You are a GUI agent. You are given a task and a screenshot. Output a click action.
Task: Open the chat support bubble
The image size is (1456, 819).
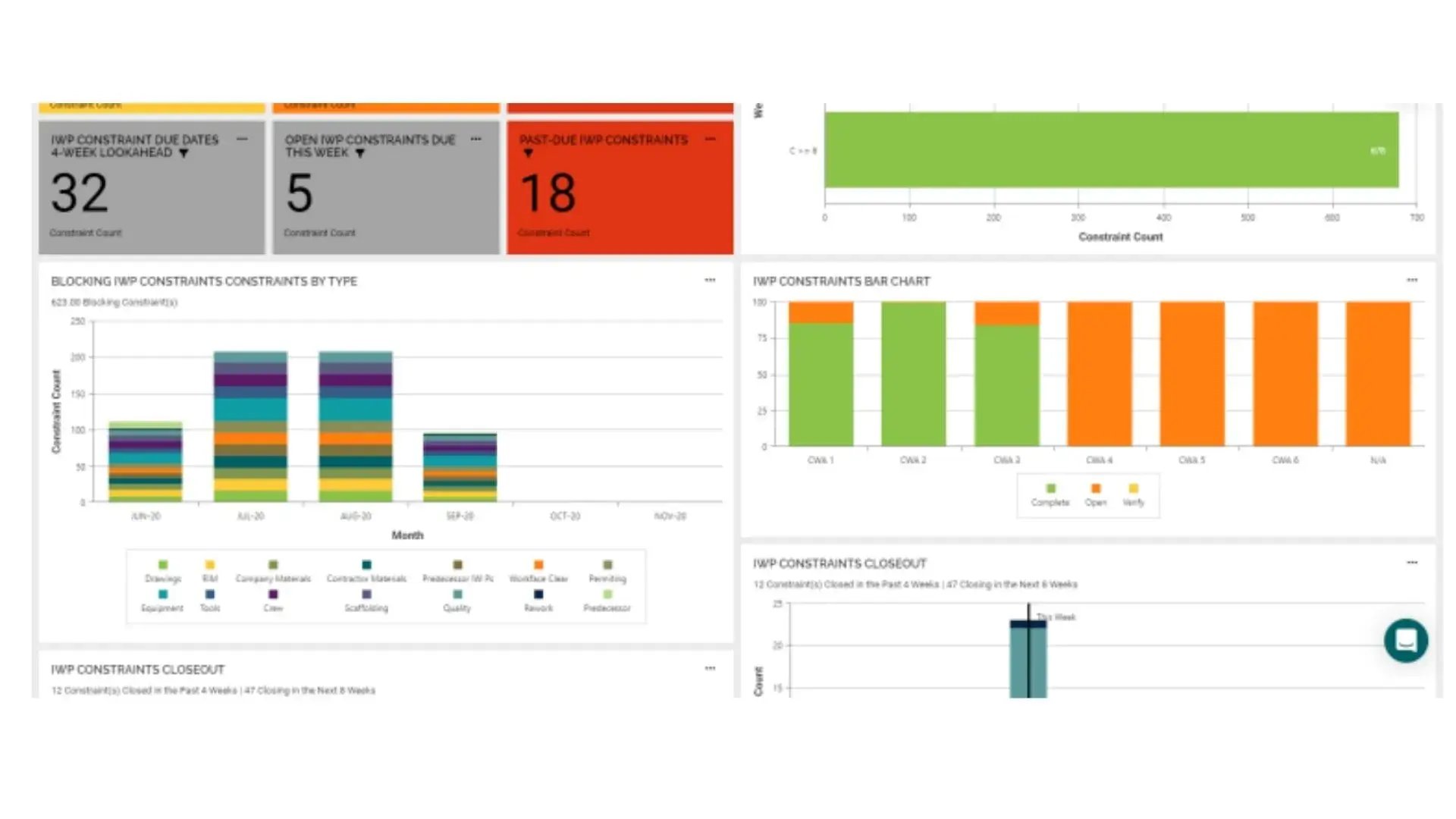pyautogui.click(x=1406, y=641)
